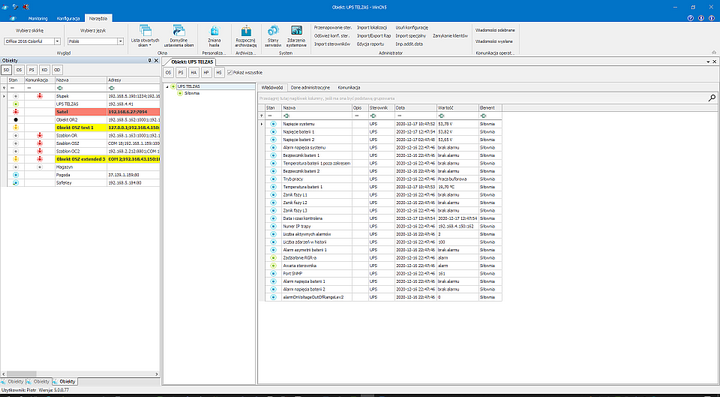Click Szablon OSZ red communication icon
The image size is (720, 397).
[x=39, y=143]
